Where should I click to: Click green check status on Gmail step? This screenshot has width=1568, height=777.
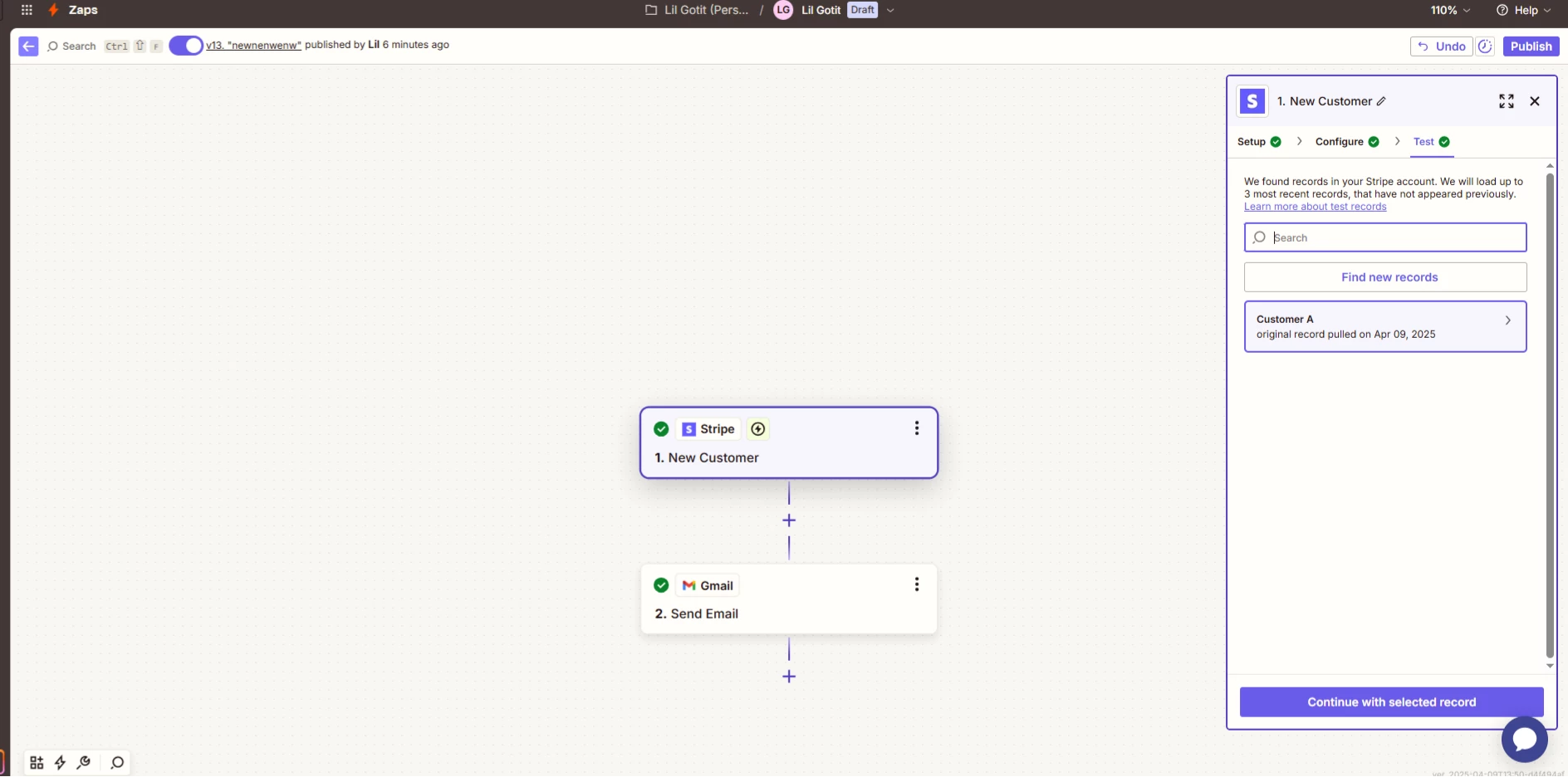tap(661, 585)
